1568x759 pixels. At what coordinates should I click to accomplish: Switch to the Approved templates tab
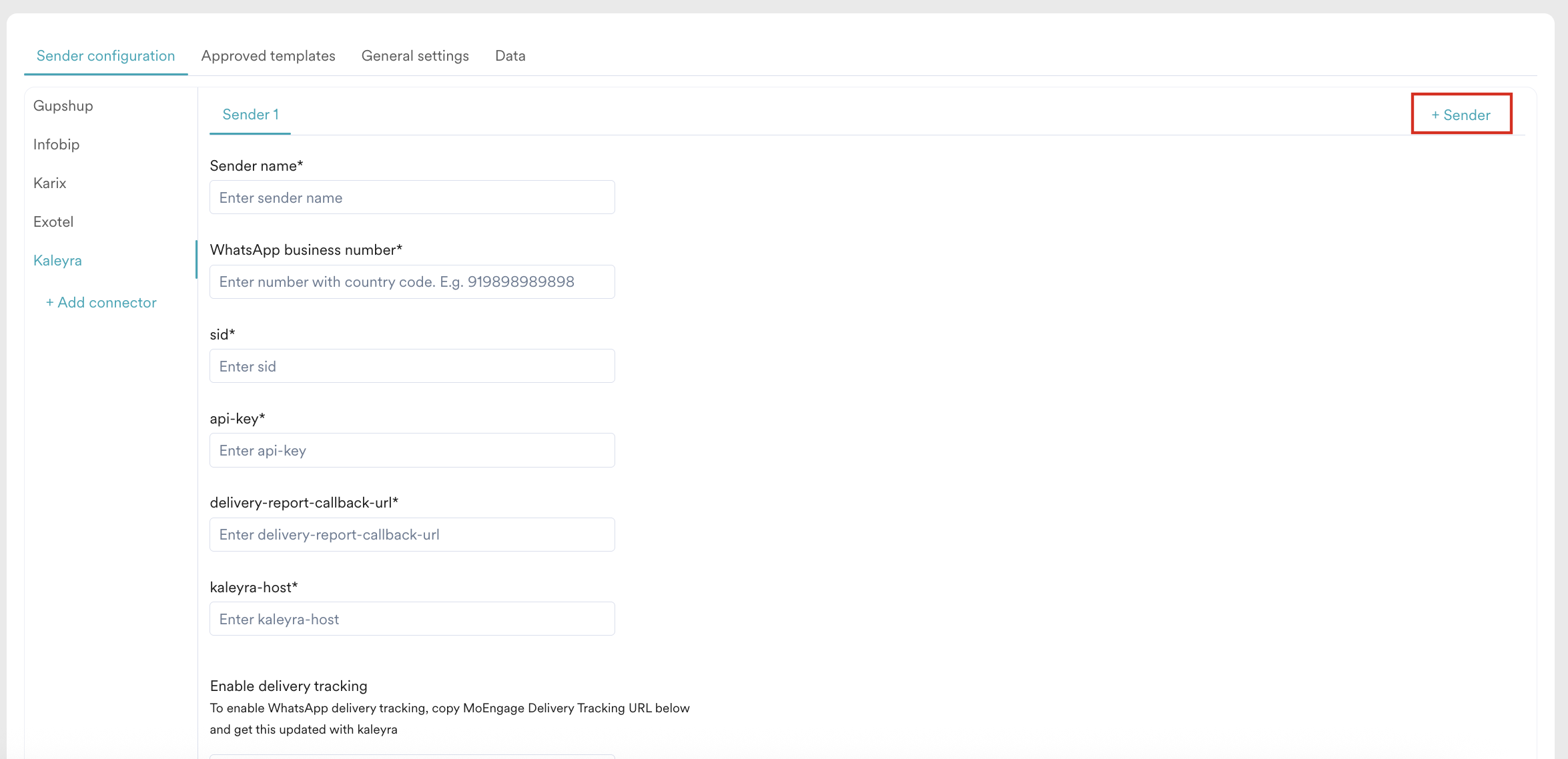pyautogui.click(x=268, y=56)
